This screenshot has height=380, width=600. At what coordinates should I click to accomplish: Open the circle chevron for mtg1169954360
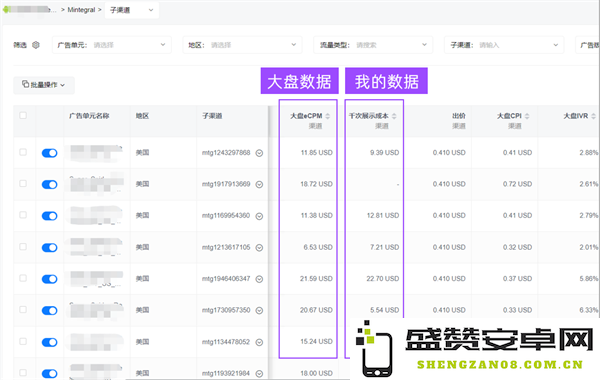259,216
